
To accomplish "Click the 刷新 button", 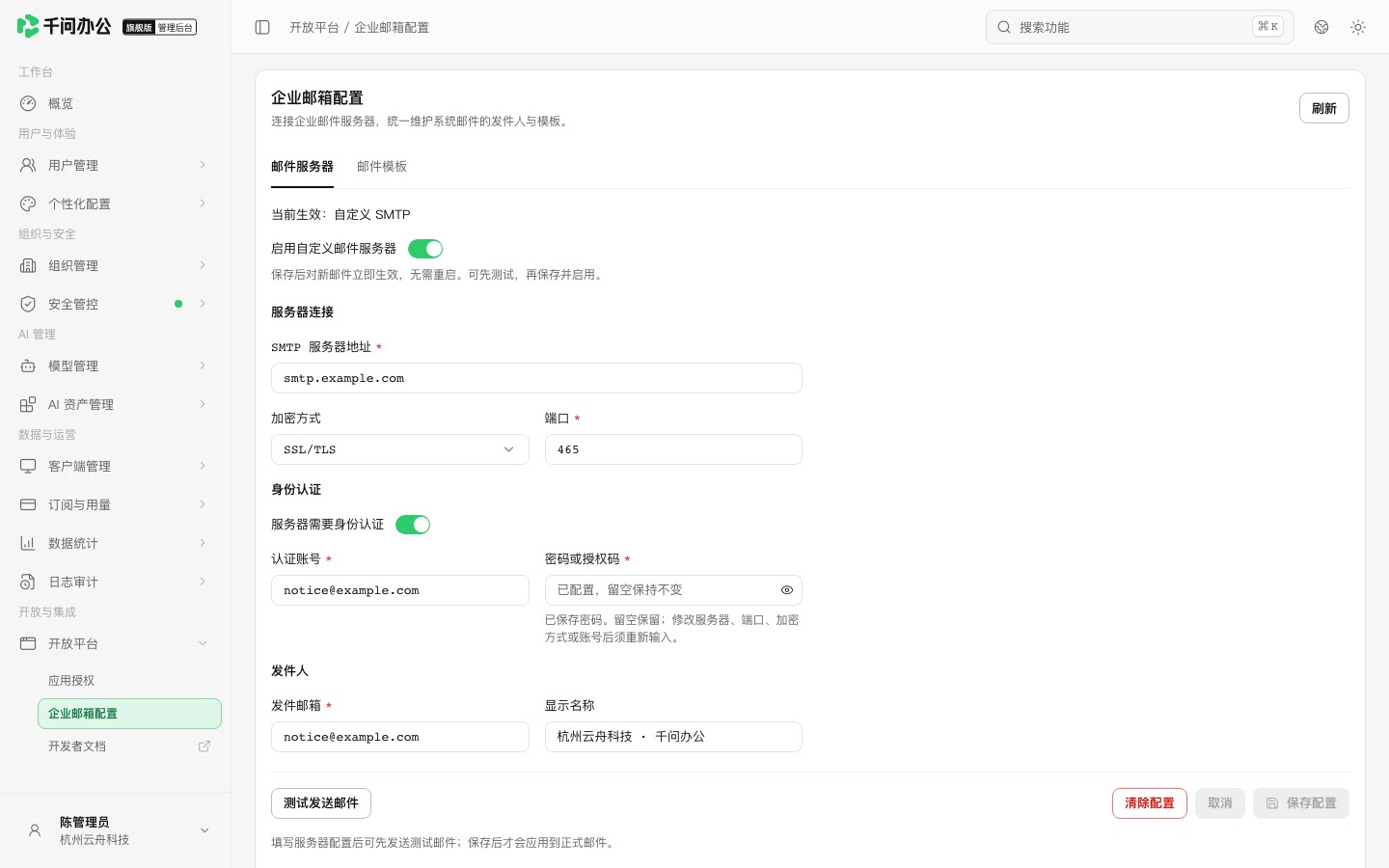I will pyautogui.click(x=1323, y=108).
